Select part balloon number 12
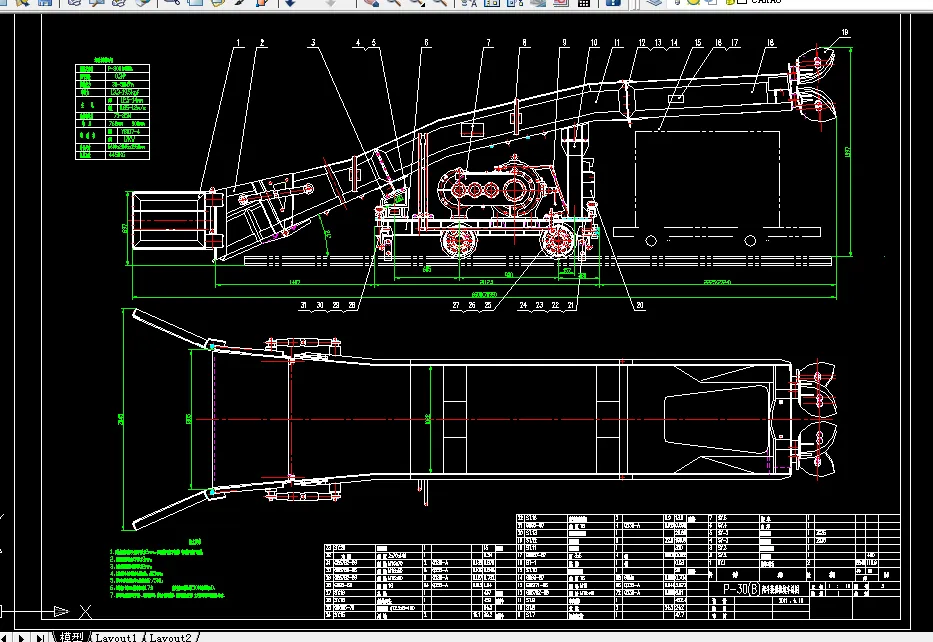 pos(642,42)
